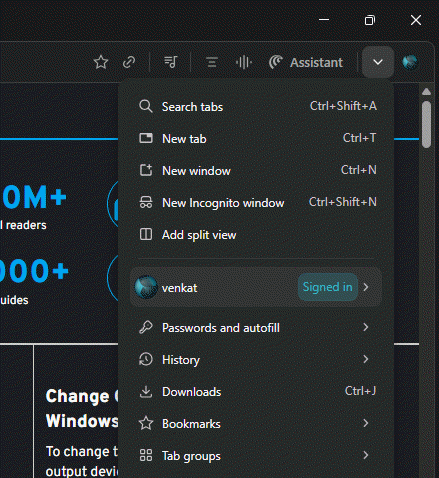
Task: Click the Signed in badge
Action: [x=328, y=287]
